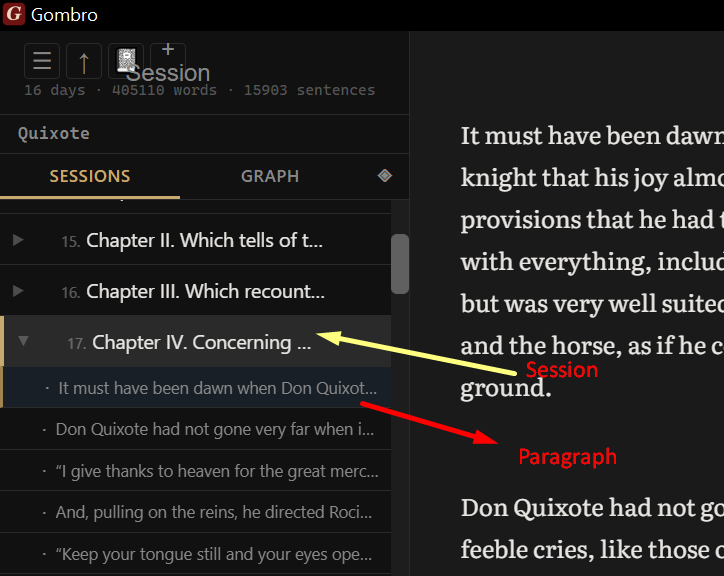
Task: Select paragraph 'And, pulling on the reins'
Action: (196, 512)
